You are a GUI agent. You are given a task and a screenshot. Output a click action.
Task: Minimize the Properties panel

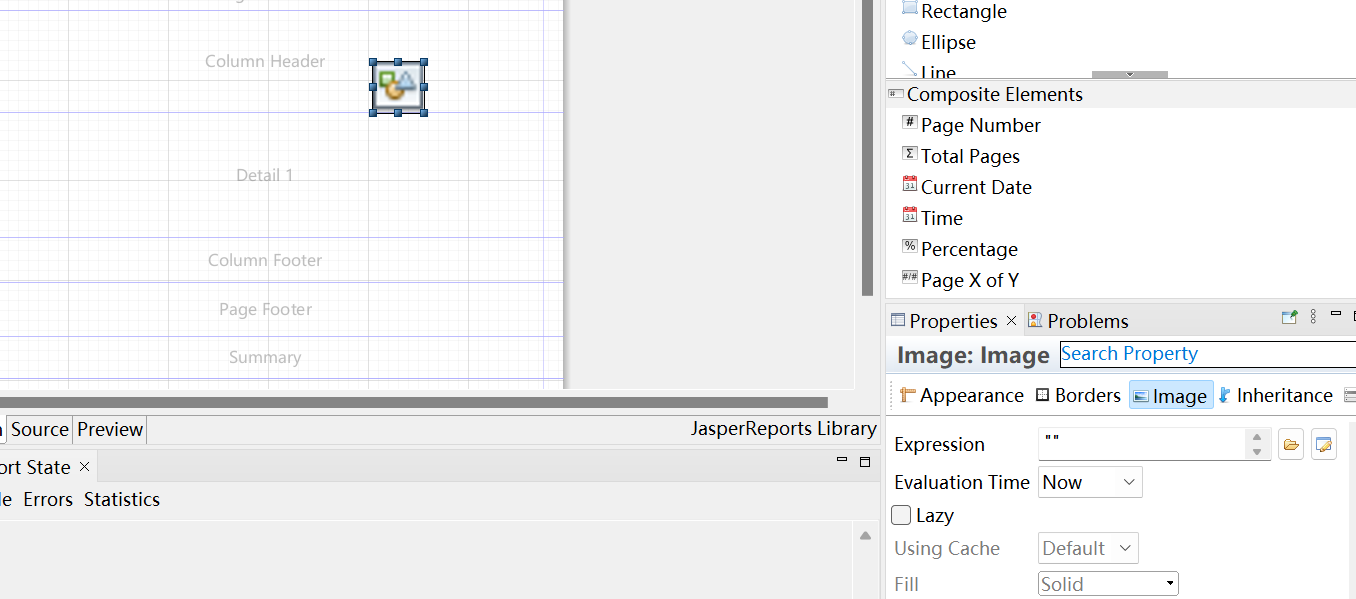point(1336,314)
